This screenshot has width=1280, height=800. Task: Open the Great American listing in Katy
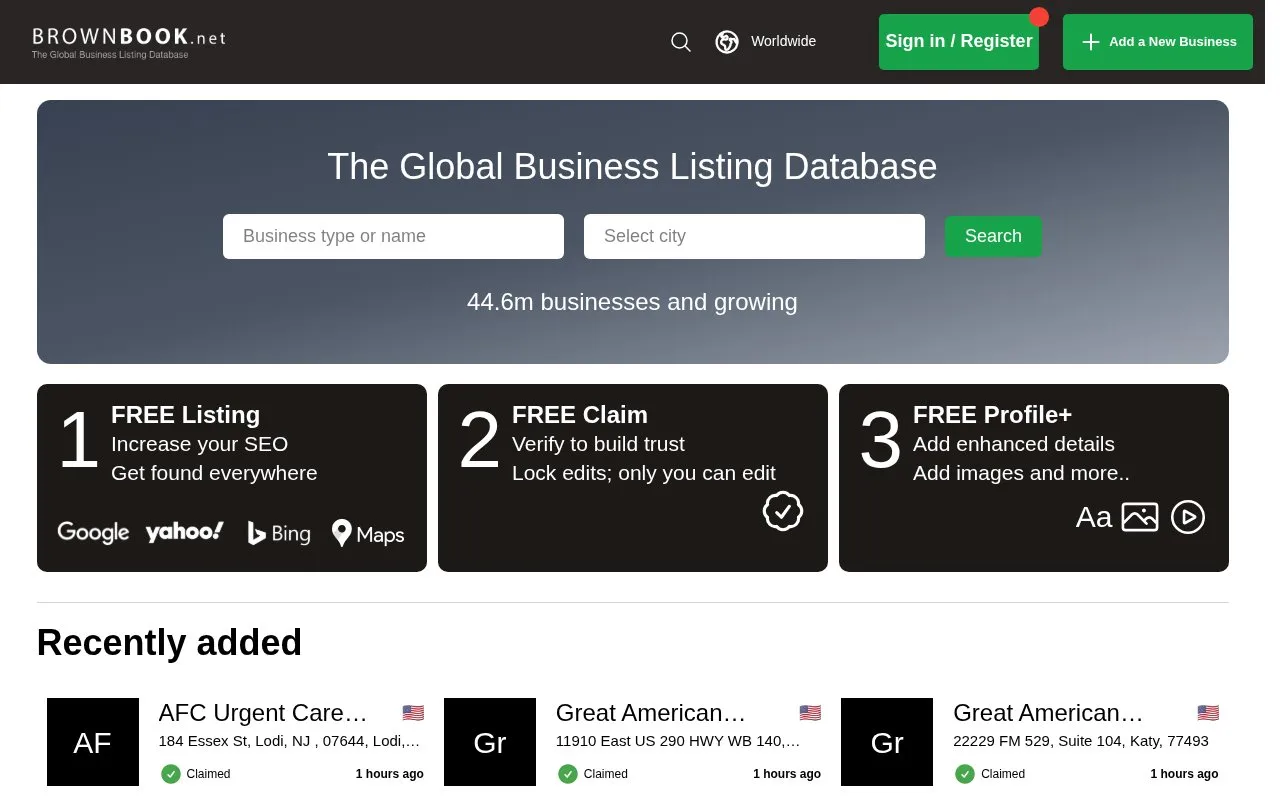(x=1048, y=713)
